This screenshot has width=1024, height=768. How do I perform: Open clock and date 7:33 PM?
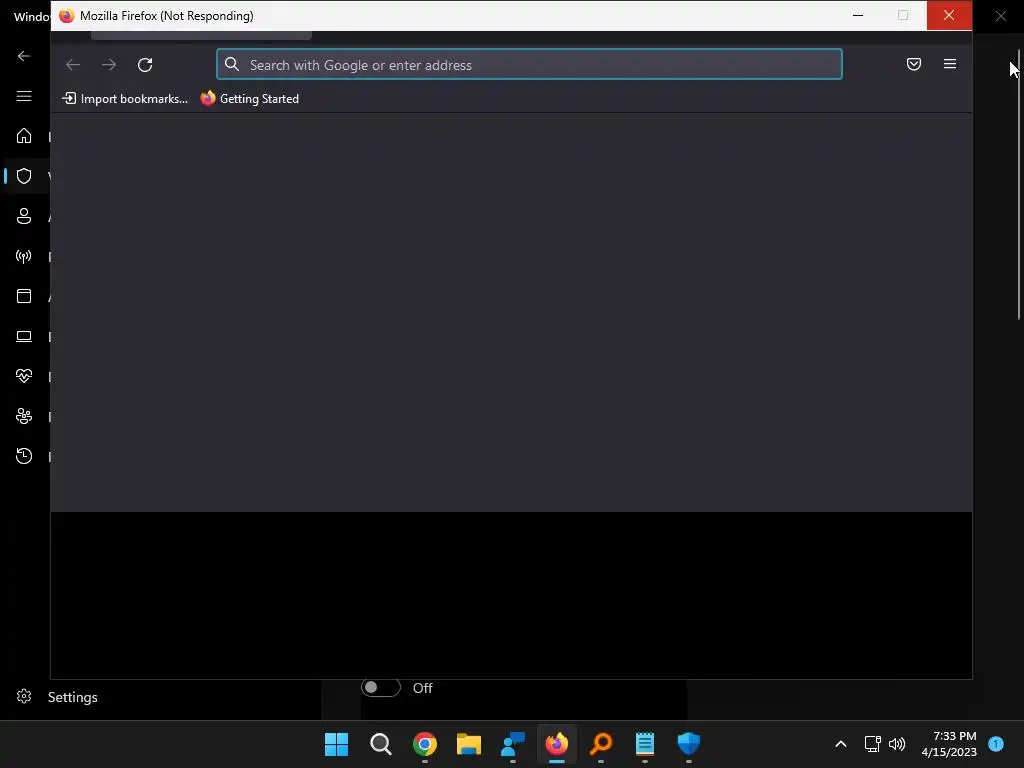pyautogui.click(x=949, y=744)
